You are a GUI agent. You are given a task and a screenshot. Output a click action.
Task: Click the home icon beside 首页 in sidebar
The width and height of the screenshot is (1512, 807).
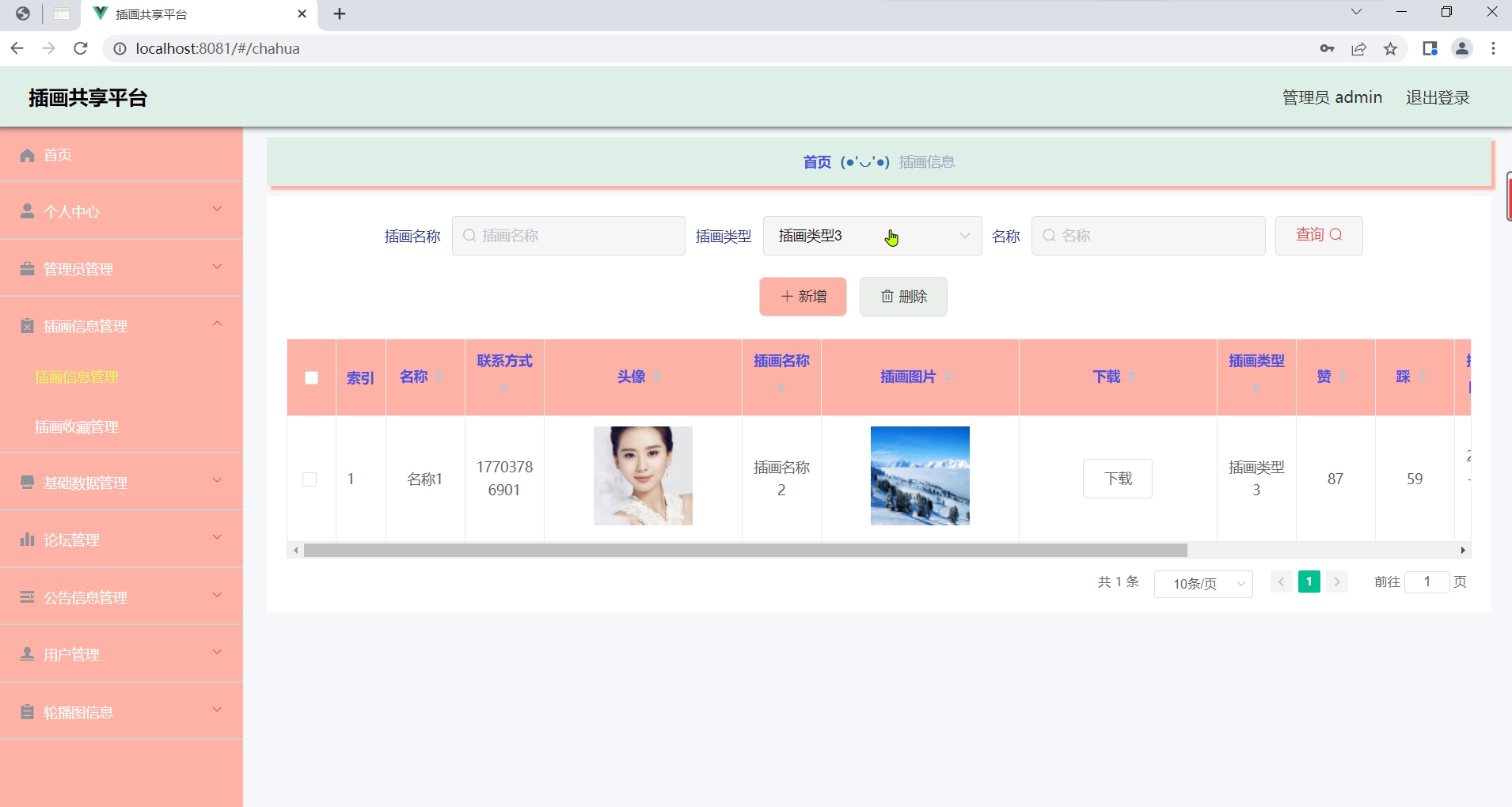[27, 155]
